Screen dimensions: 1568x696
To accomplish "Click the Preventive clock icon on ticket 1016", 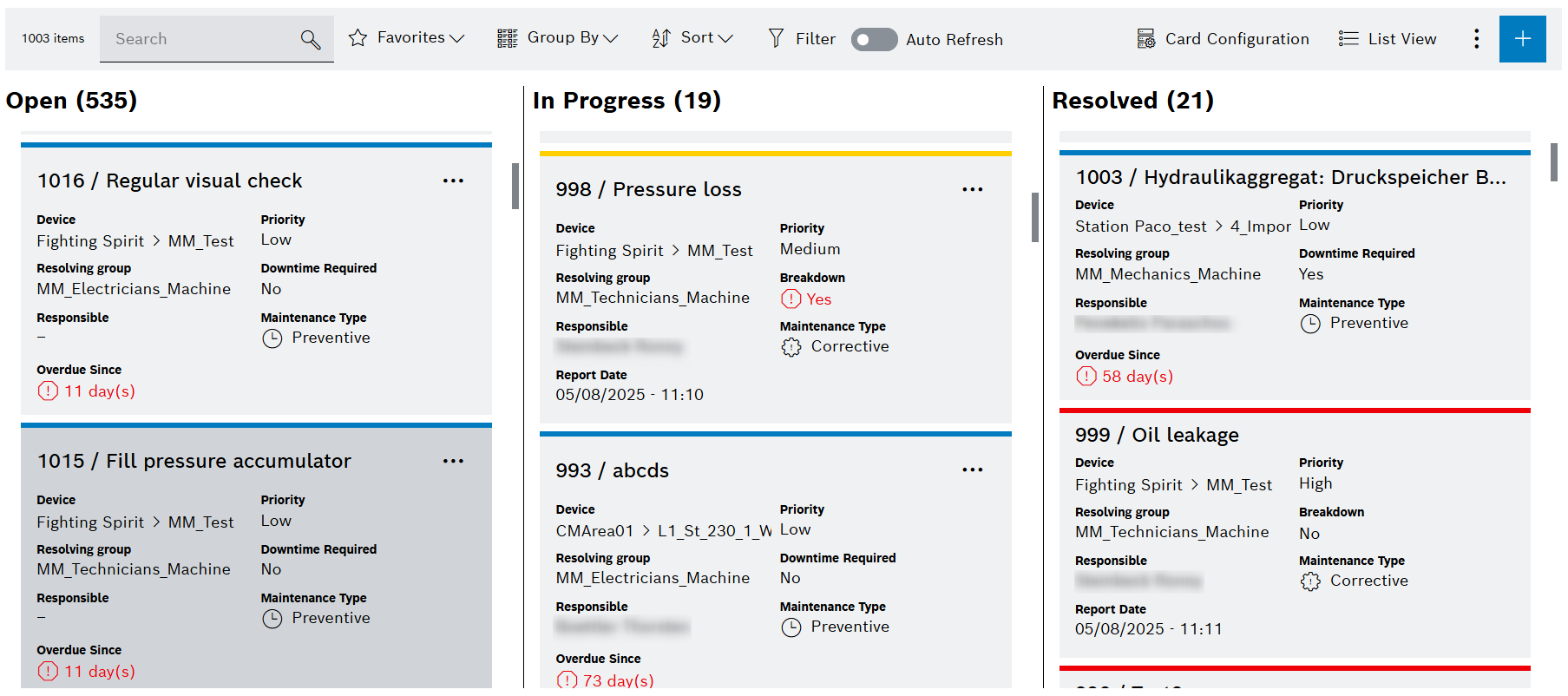I will click(x=271, y=338).
